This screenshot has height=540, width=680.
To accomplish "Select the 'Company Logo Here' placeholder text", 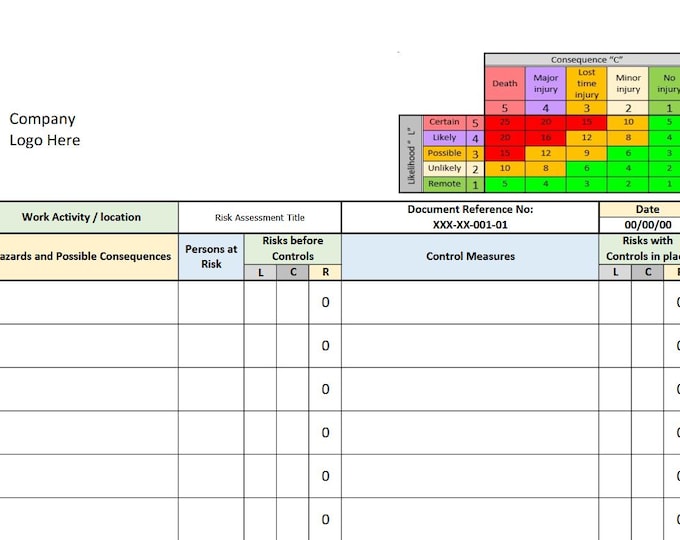I will pos(45,129).
